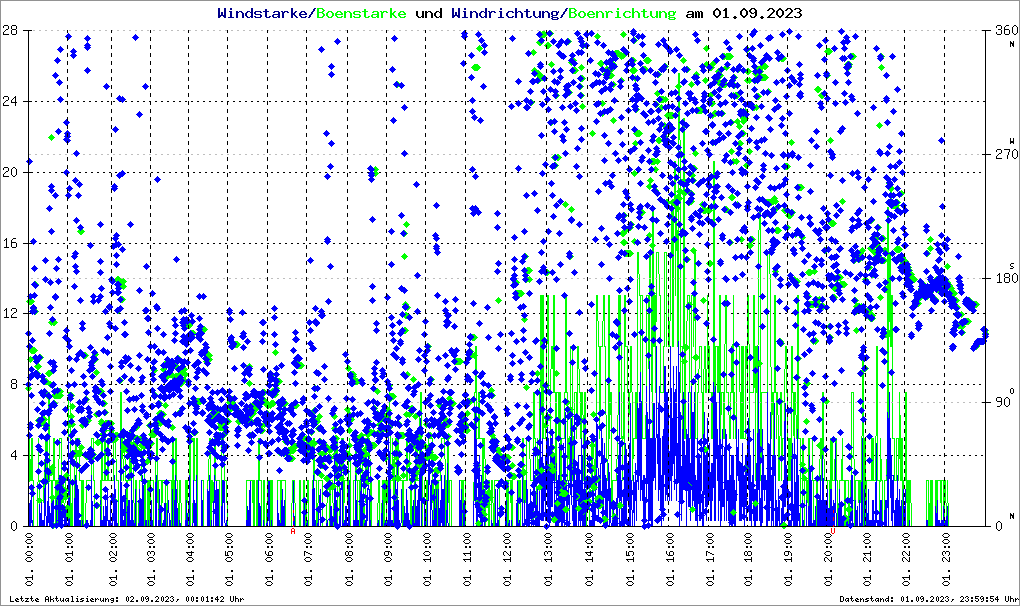Click the '01. 19:00' time axis label
1020x606 pixels.
788,559
